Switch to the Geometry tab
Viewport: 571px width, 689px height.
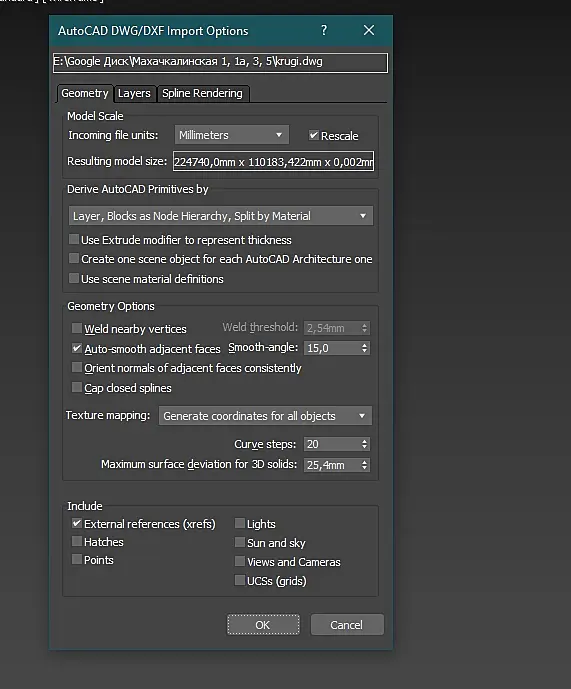[x=85, y=93]
